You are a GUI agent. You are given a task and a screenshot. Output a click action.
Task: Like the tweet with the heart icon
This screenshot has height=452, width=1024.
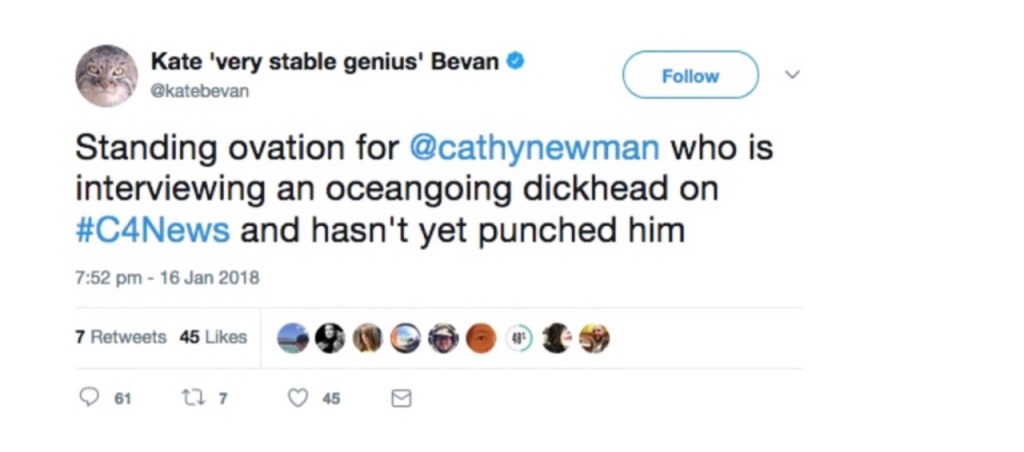(298, 398)
